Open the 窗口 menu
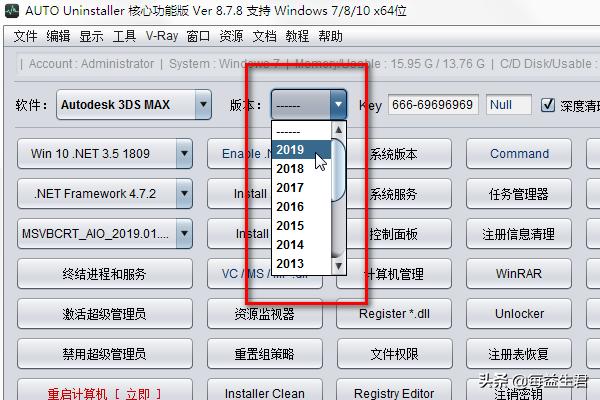 click(x=198, y=36)
